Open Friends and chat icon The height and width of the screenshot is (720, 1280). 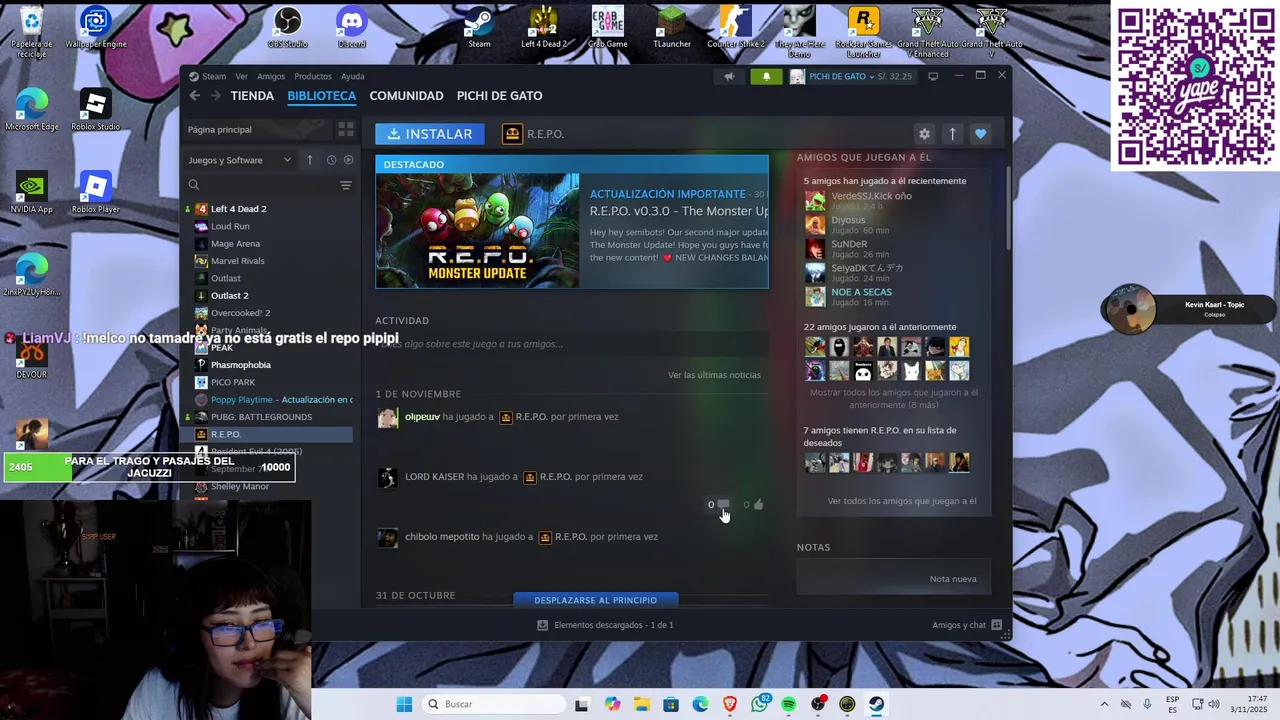click(996, 625)
